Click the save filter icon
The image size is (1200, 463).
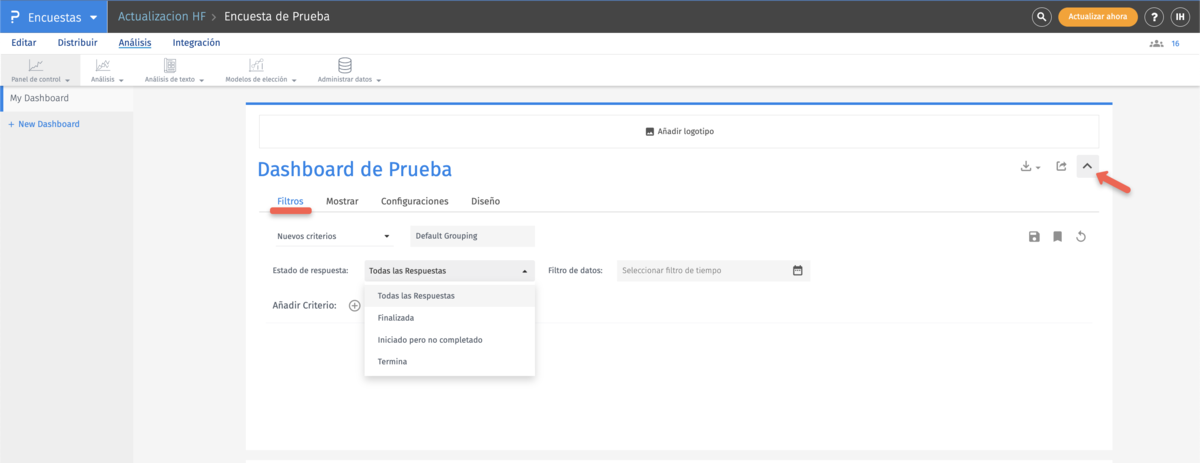pyautogui.click(x=1034, y=237)
